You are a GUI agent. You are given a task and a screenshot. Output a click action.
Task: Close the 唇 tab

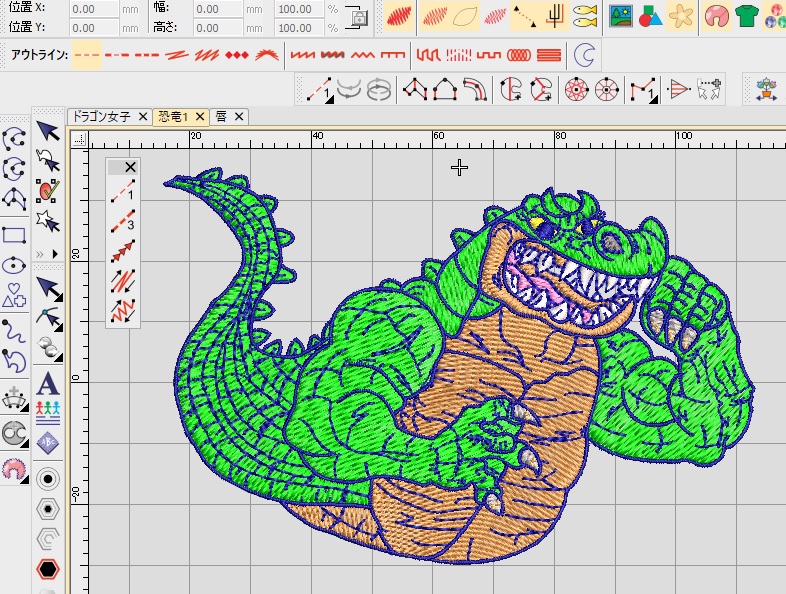239,117
